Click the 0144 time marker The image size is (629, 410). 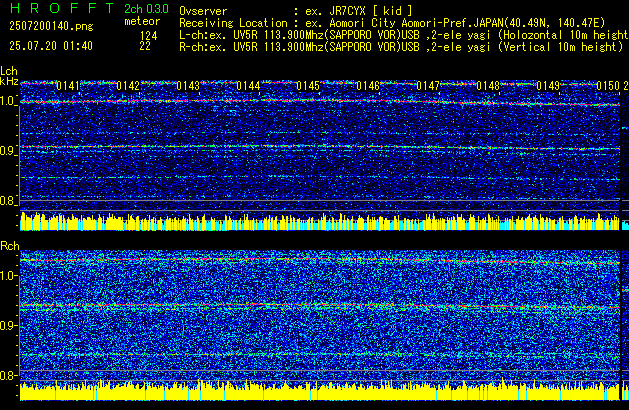tap(248, 86)
